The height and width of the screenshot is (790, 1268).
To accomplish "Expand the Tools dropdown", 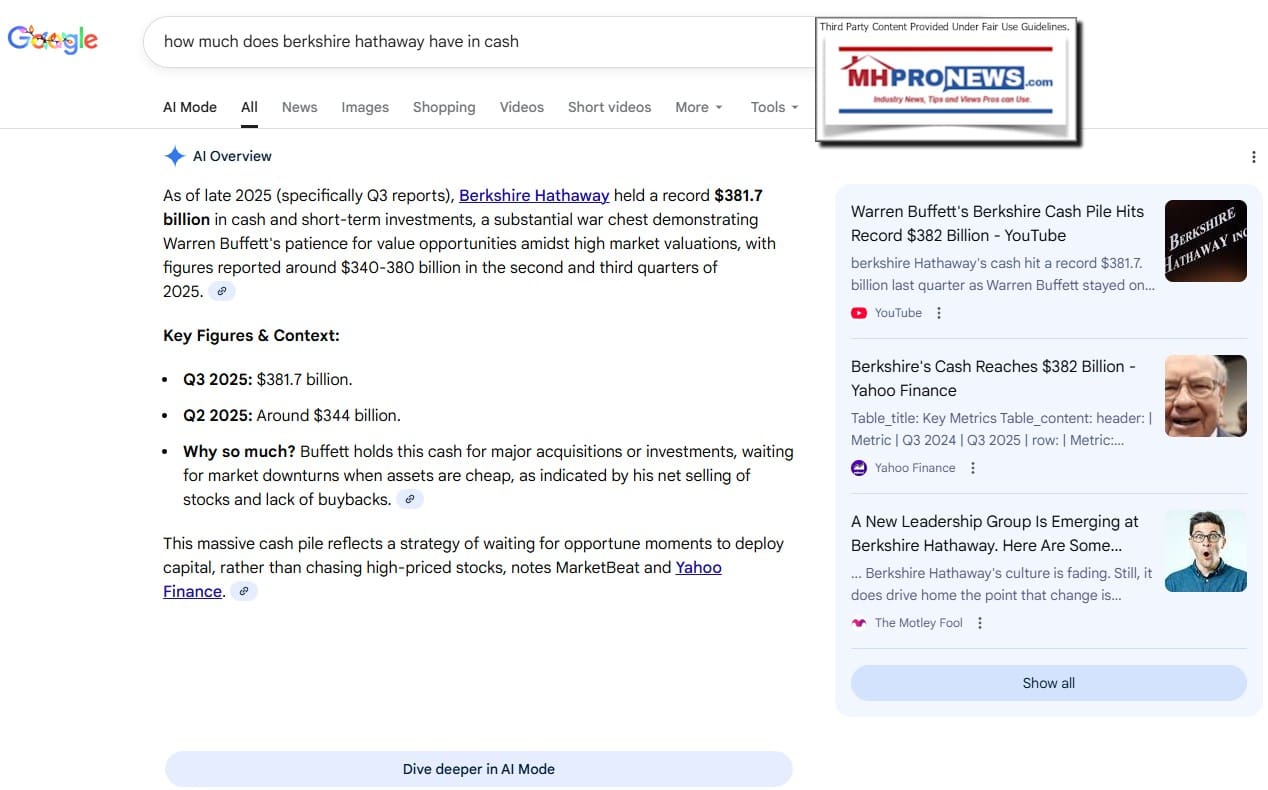I will (774, 107).
